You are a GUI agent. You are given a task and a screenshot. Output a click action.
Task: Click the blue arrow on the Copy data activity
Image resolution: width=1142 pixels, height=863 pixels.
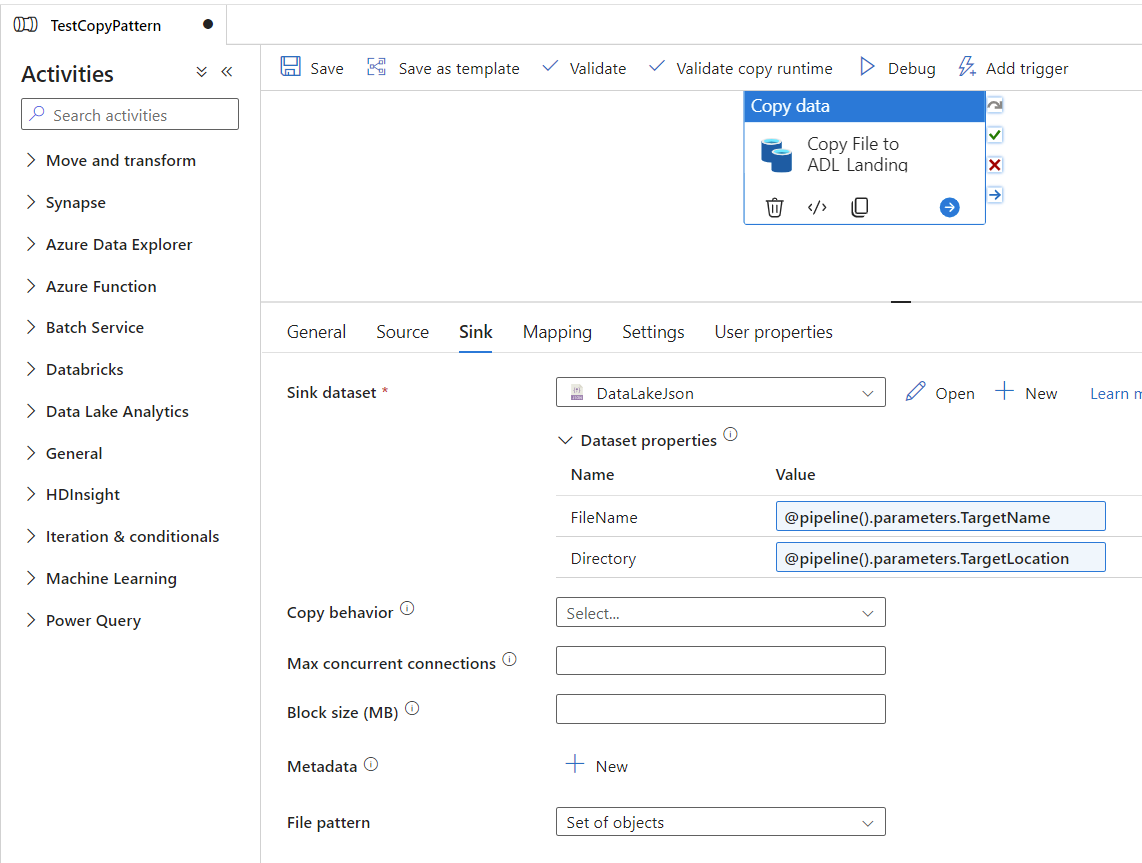(949, 208)
